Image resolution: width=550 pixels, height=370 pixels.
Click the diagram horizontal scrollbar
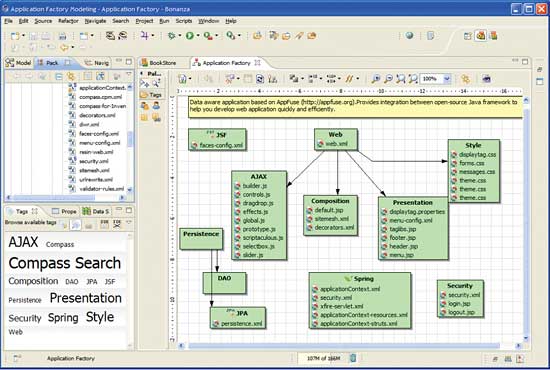coord(344,346)
